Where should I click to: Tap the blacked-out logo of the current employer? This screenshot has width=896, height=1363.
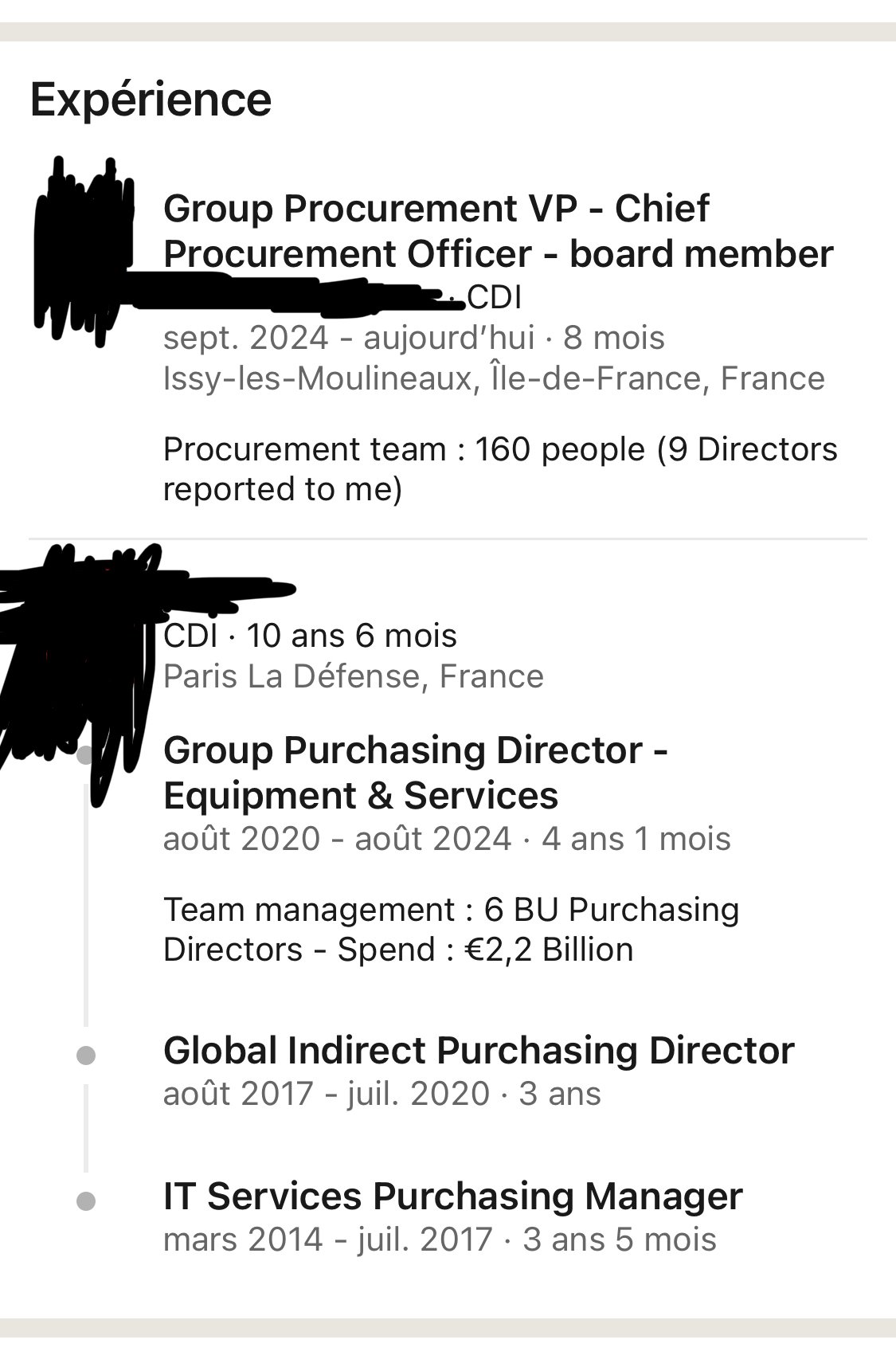pyautogui.click(x=84, y=251)
